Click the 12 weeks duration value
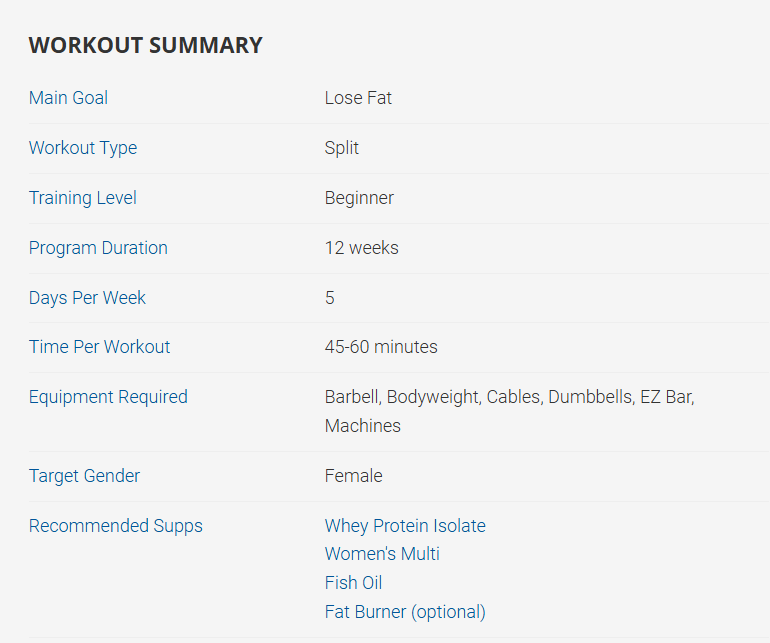 [x=361, y=248]
